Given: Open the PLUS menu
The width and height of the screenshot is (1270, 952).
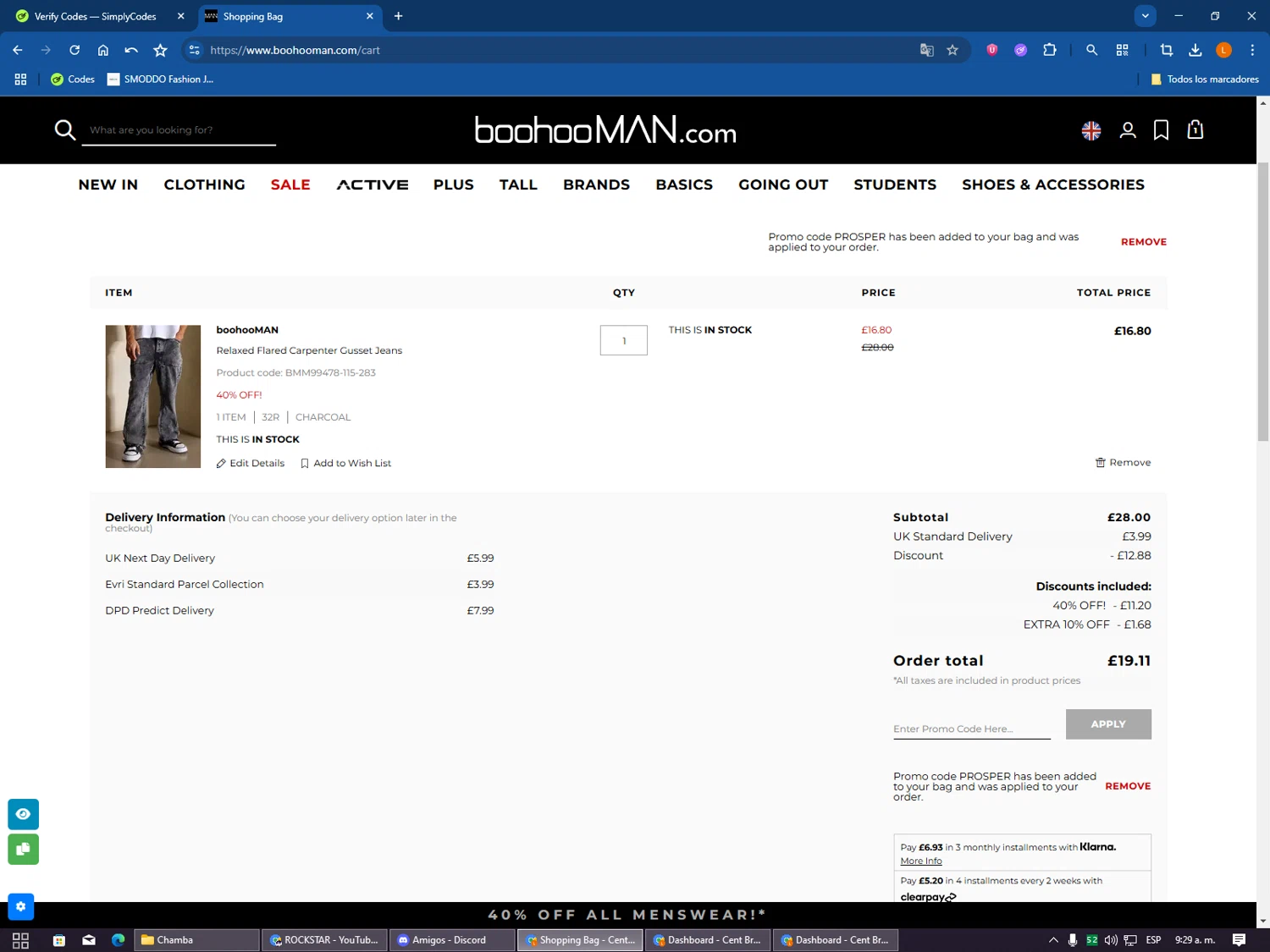Looking at the screenshot, I should [454, 184].
